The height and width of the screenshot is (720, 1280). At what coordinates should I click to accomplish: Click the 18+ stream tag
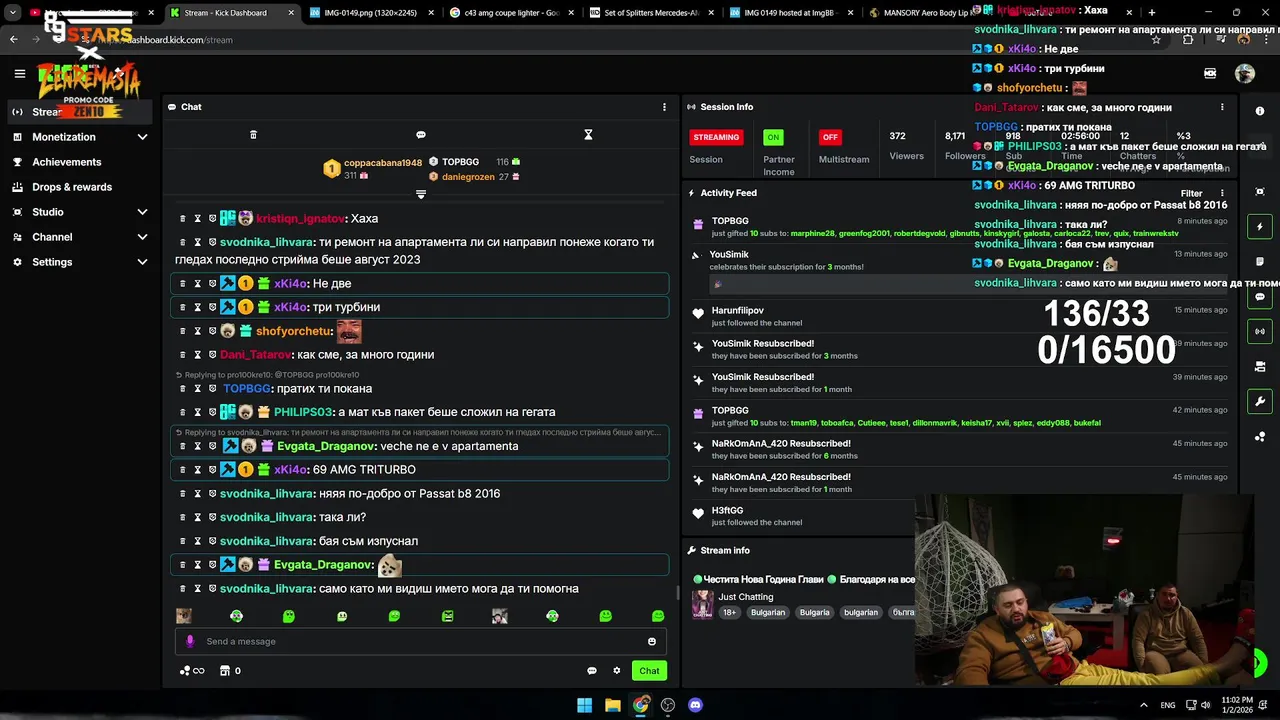click(x=729, y=612)
